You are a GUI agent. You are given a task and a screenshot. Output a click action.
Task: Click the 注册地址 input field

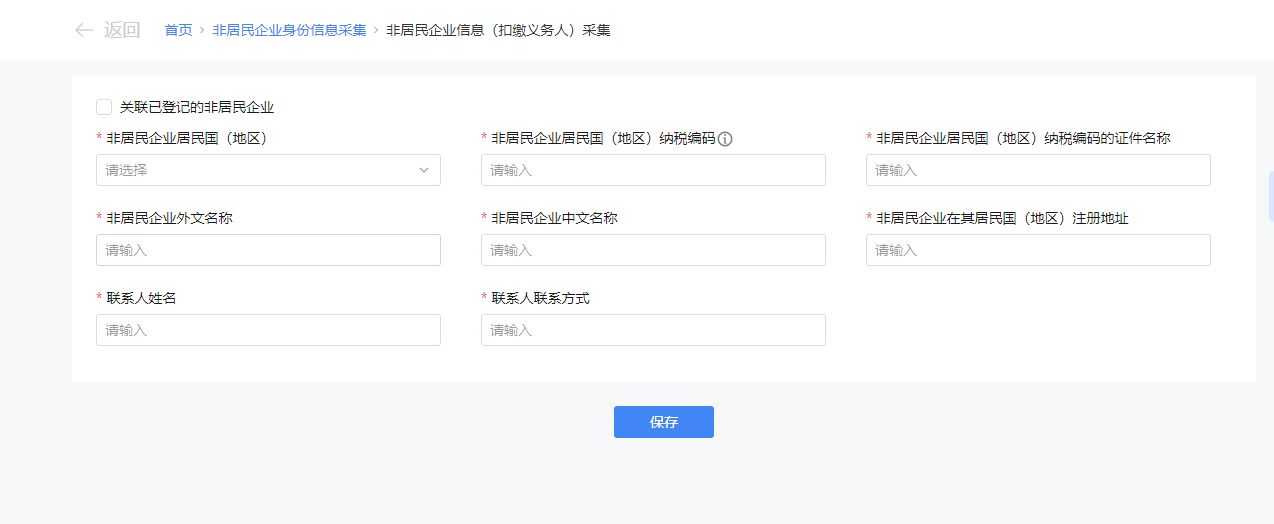1038,250
